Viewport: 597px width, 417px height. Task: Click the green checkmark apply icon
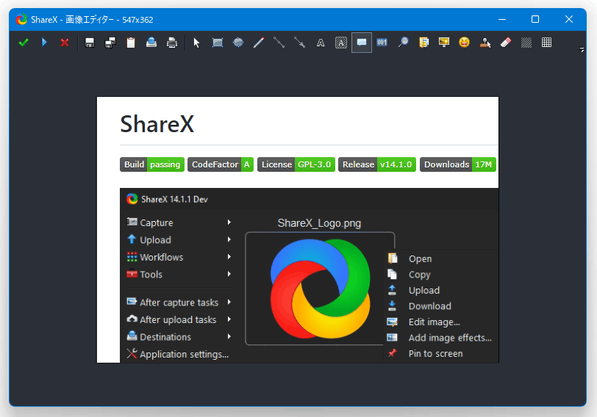(24, 42)
